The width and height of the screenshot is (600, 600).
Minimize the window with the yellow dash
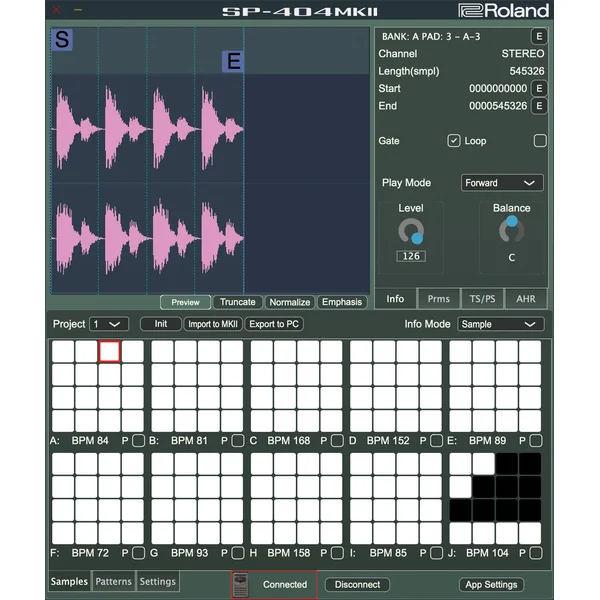(78, 10)
